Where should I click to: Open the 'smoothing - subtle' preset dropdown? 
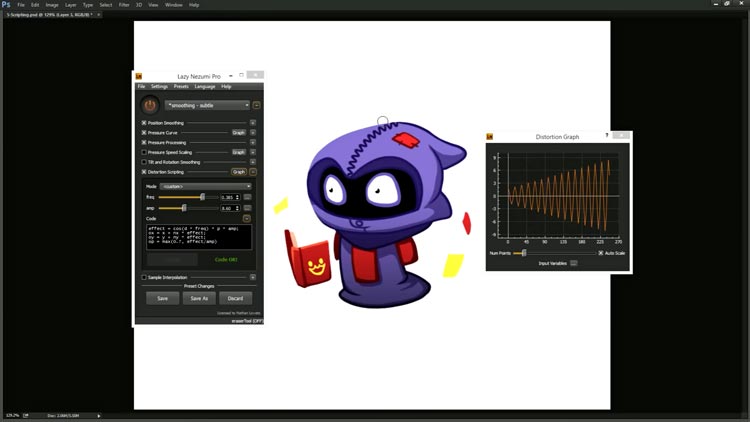[207, 105]
